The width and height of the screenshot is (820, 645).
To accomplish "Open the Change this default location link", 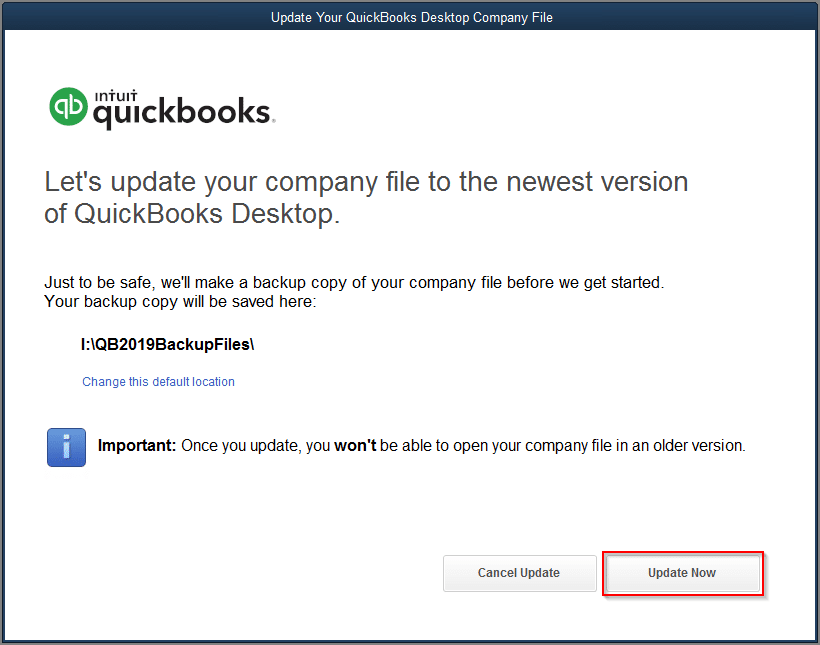I will tap(158, 382).
